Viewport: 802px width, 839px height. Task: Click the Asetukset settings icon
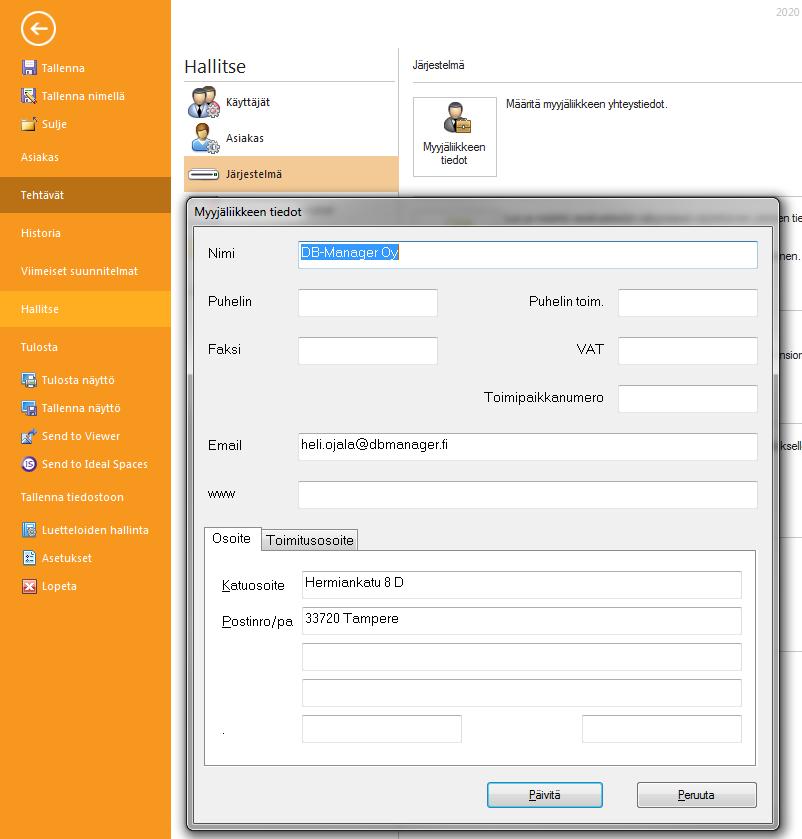(x=29, y=558)
